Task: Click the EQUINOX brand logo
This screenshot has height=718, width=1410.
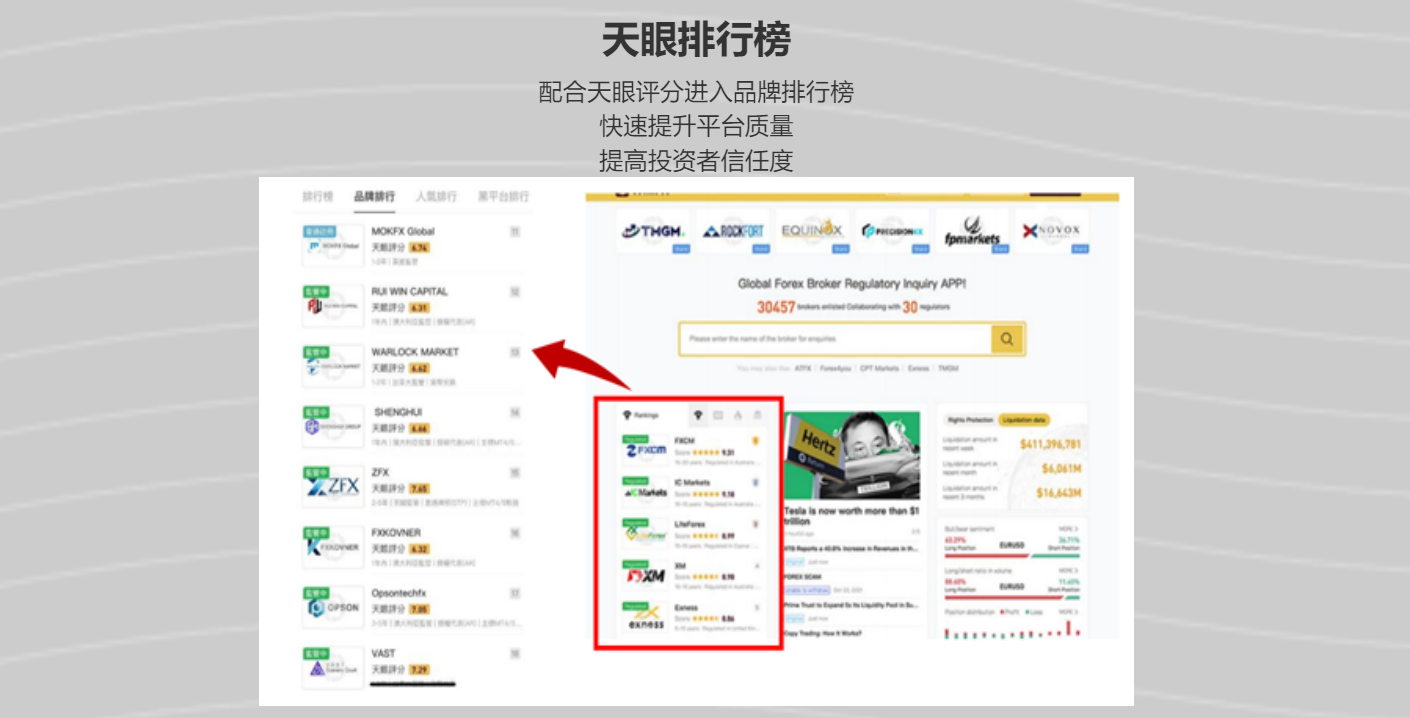Action: (813, 231)
